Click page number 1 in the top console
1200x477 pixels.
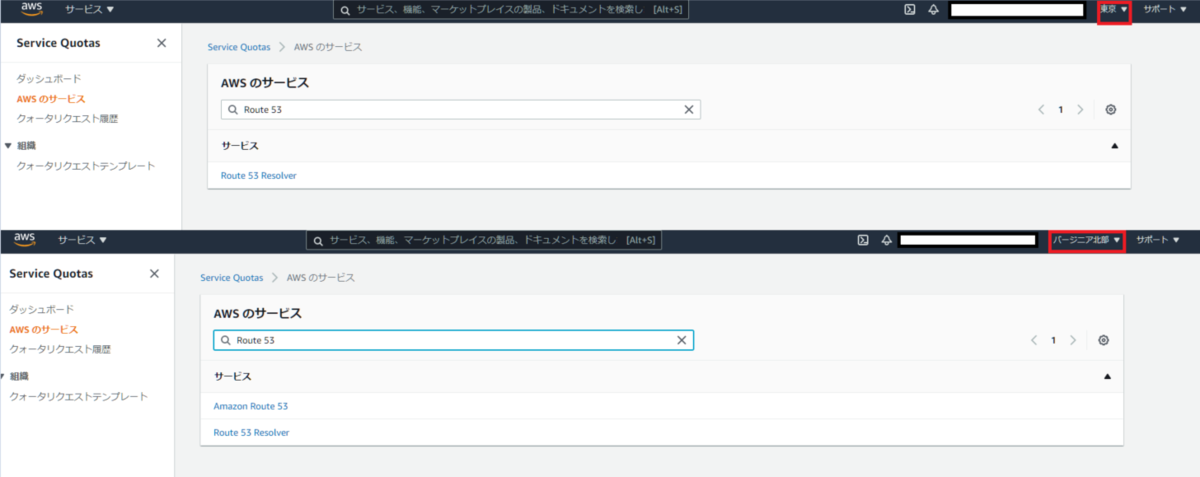(1061, 110)
